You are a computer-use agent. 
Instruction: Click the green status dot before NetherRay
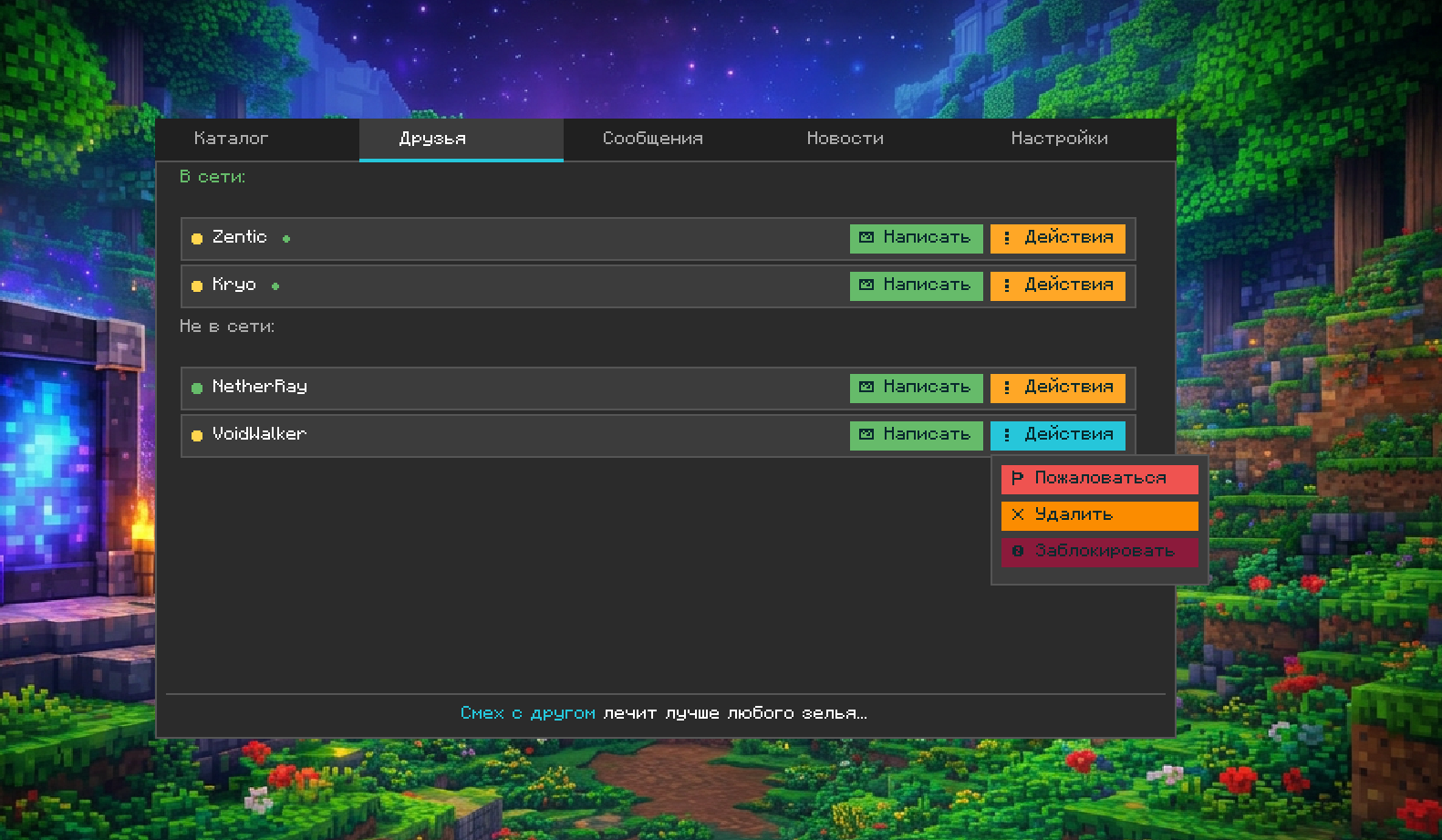pyautogui.click(x=197, y=389)
